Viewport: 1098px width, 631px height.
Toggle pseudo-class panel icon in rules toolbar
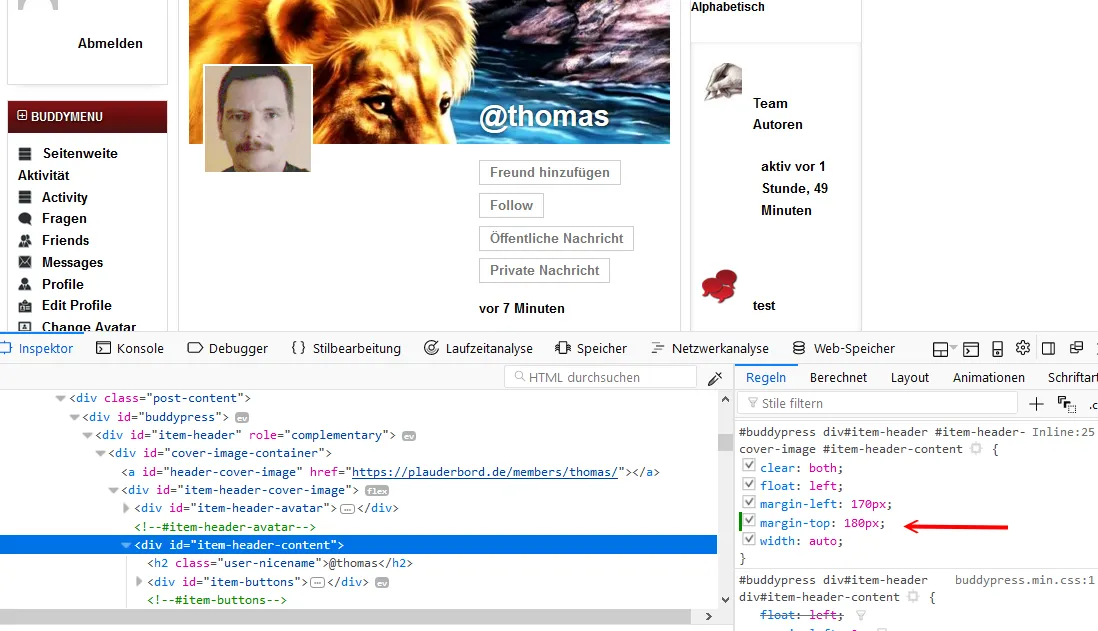tap(1066, 404)
